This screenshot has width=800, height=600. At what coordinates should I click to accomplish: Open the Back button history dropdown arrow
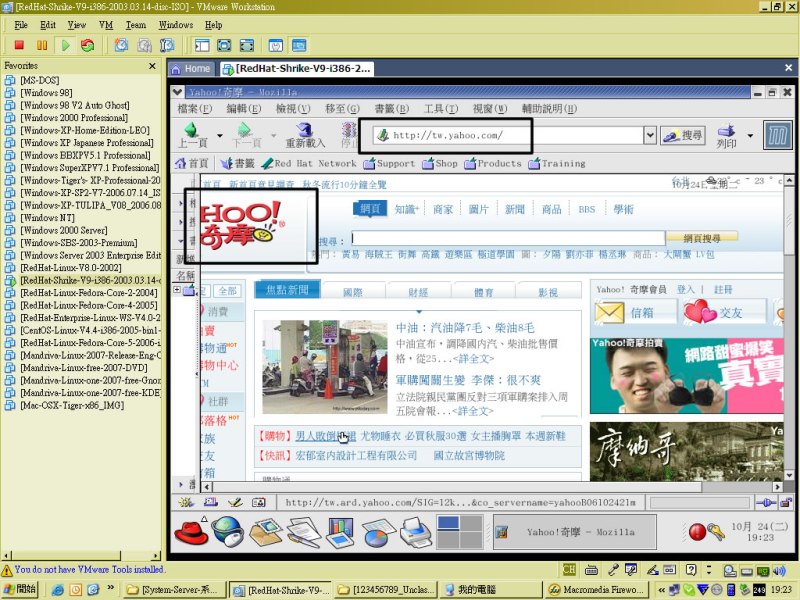(220, 136)
